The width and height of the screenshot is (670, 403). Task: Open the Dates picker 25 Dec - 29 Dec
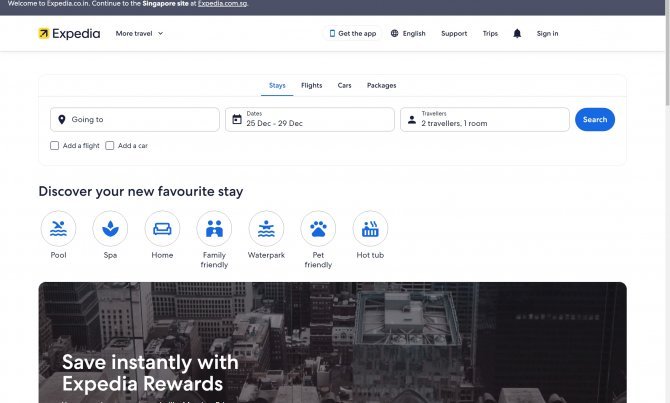coord(310,120)
